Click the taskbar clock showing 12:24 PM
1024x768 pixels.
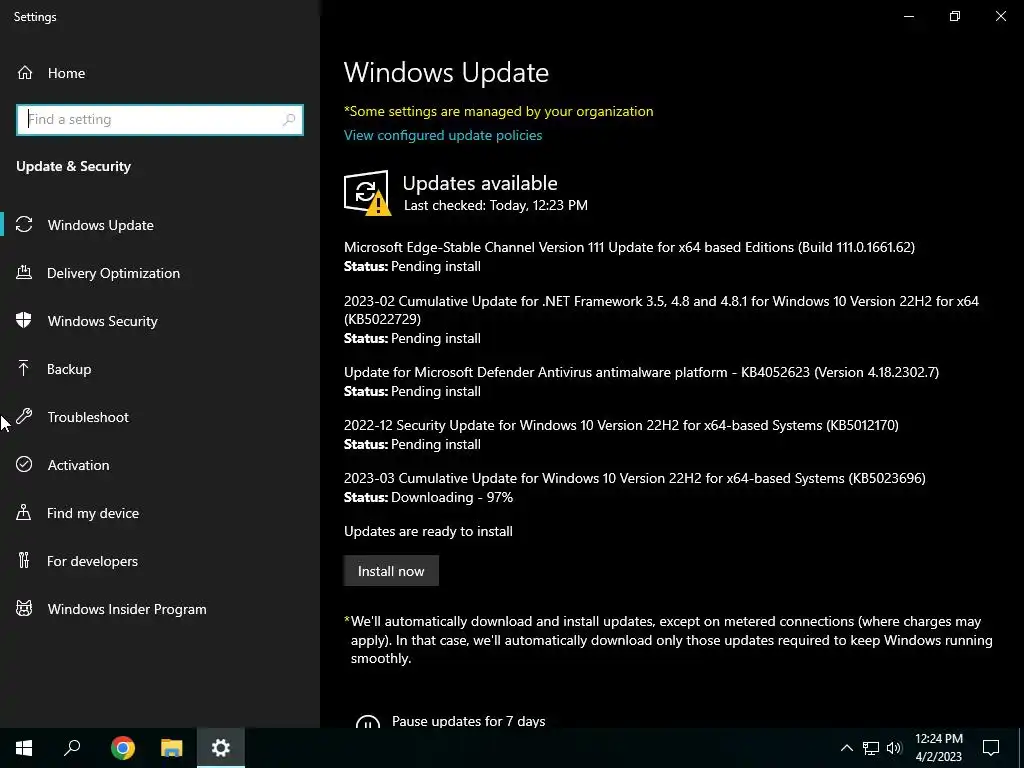tap(938, 748)
